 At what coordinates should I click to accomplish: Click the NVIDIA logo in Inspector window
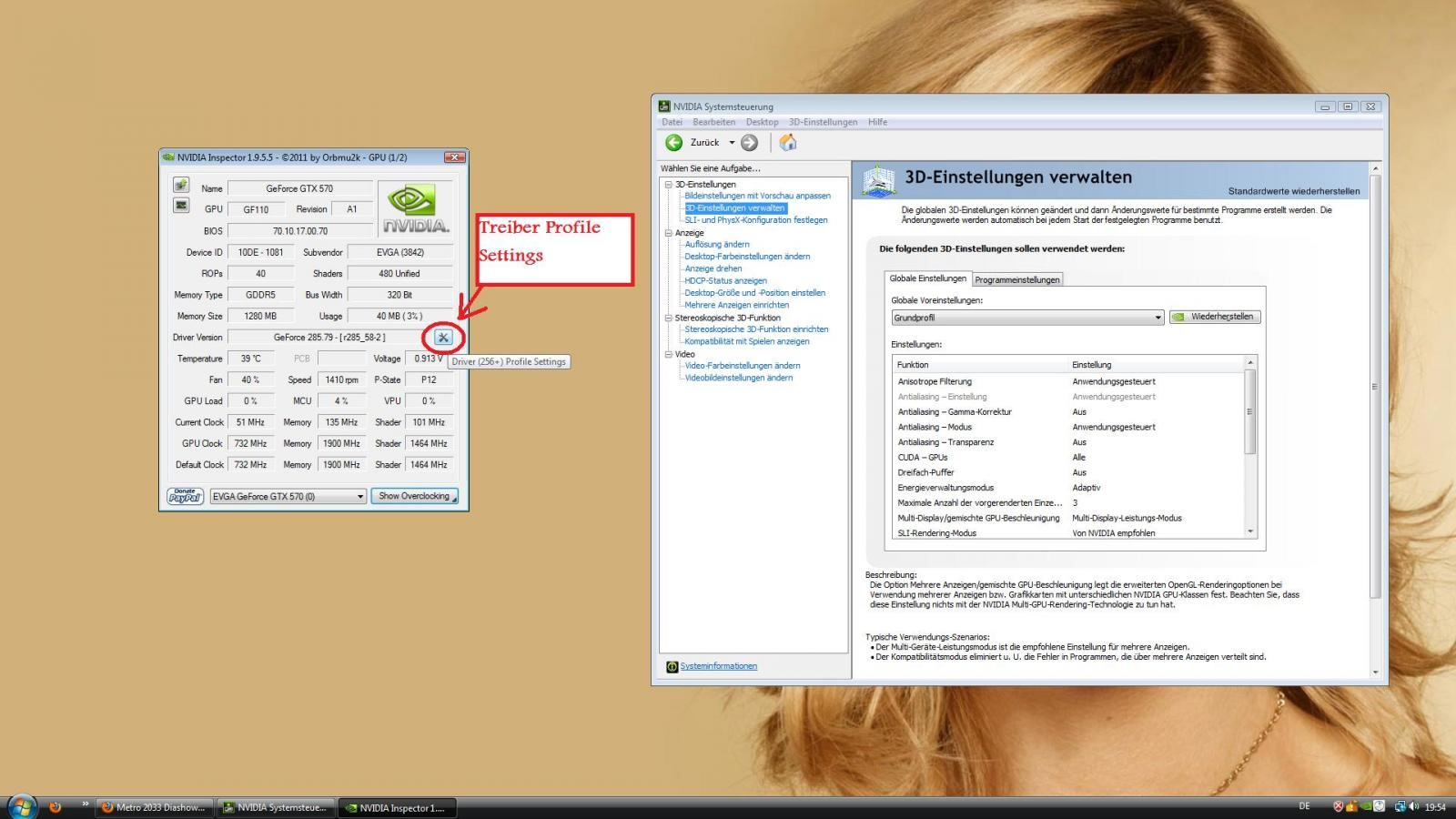coord(415,208)
